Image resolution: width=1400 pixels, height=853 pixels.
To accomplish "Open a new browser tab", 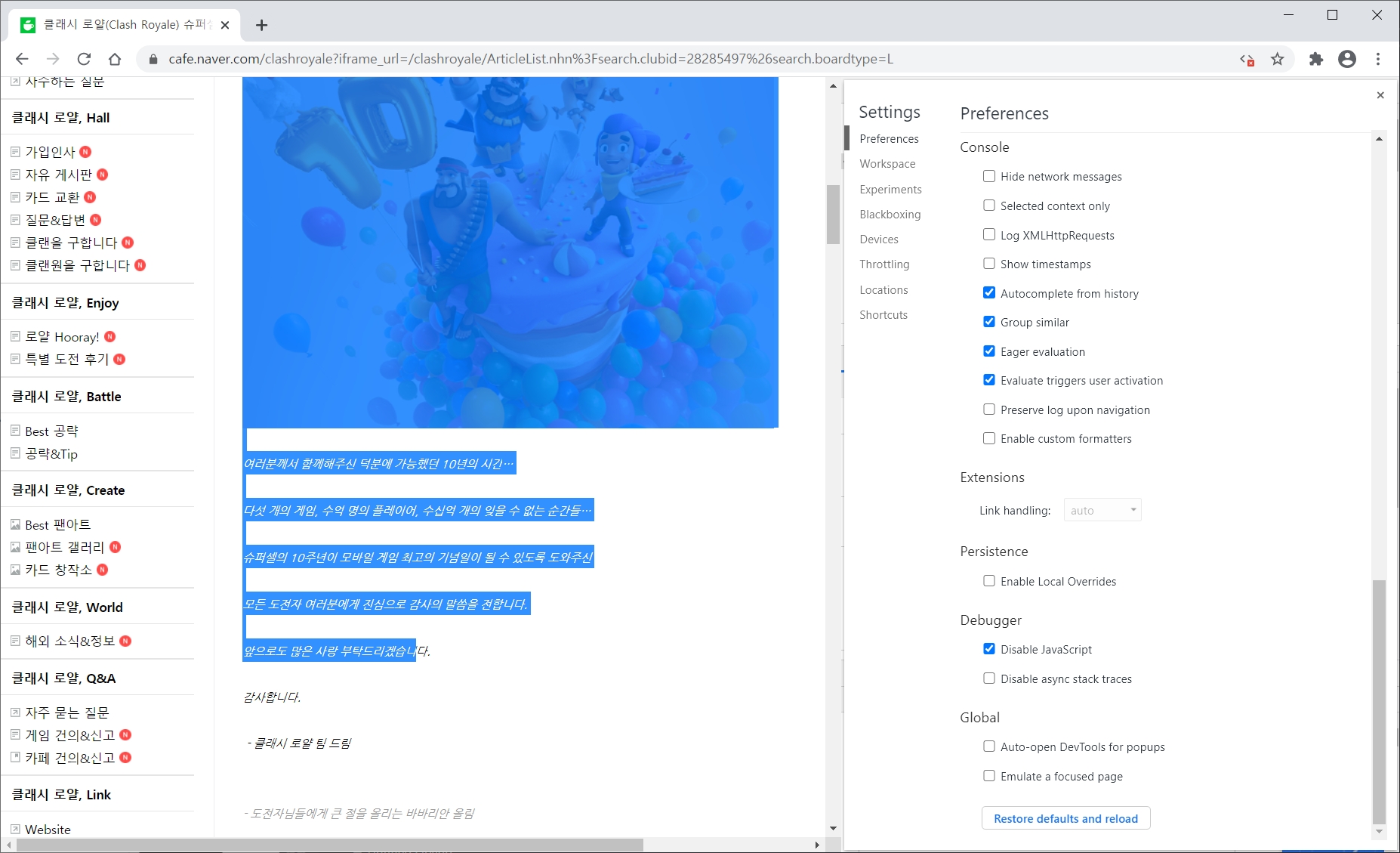I will coord(261,25).
